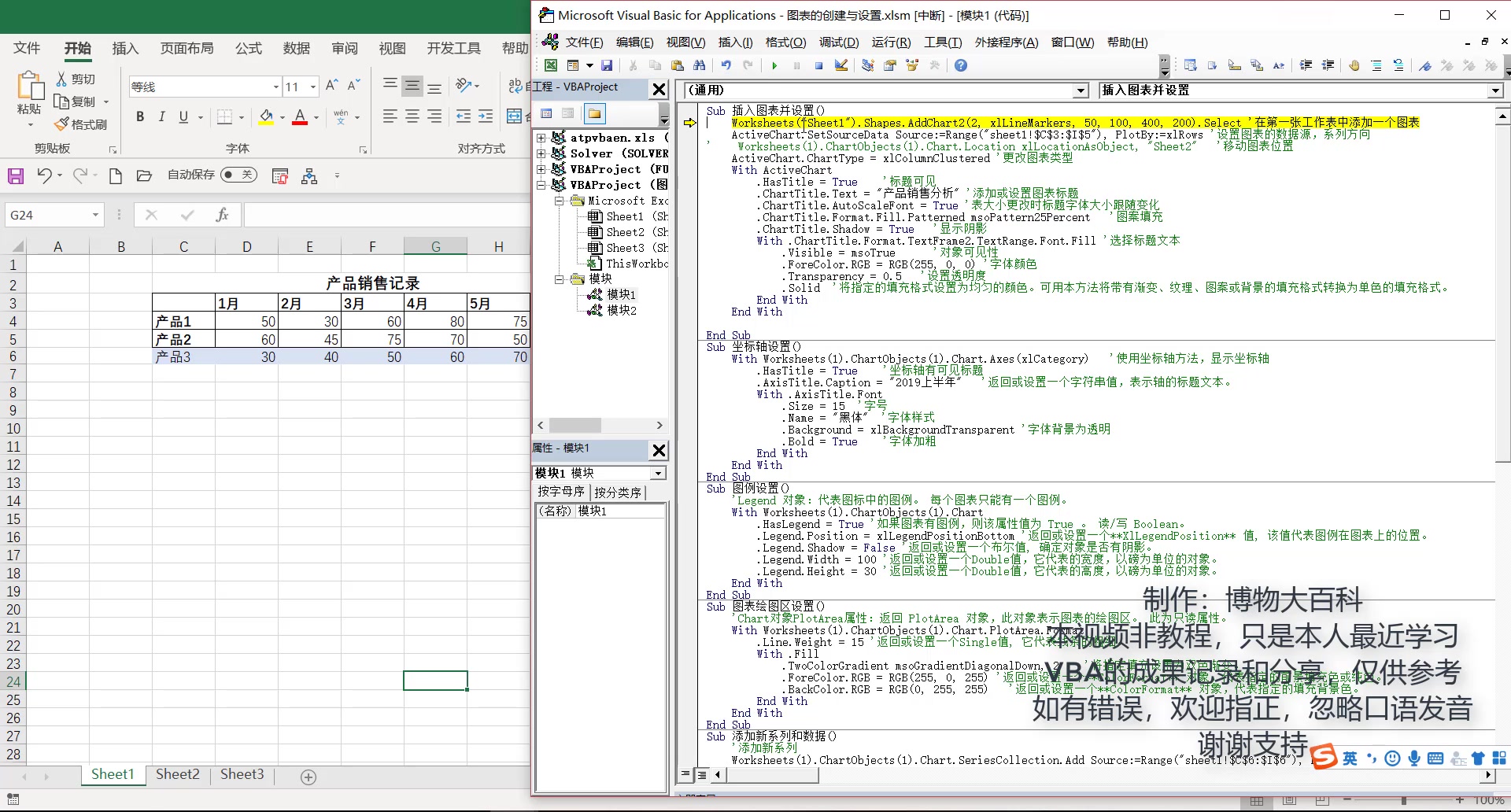Open the font color picker in Excel
1511x812 pixels.
[315, 116]
